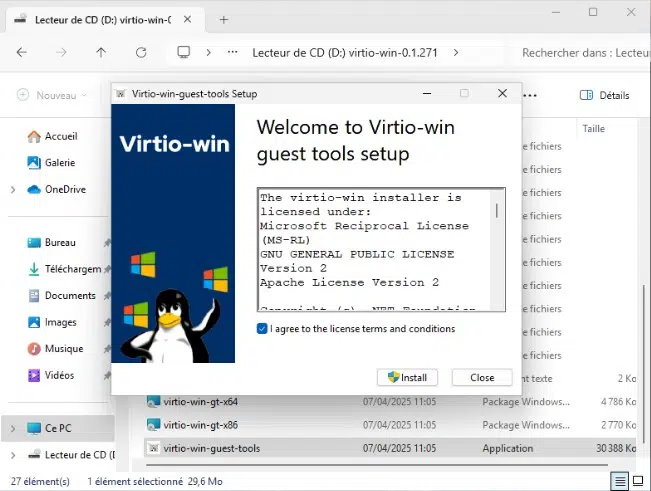Viewport: 651px width, 491px height.
Task: Minimize the Virtio-win-guest-tools Setup dialog
Action: point(427,94)
